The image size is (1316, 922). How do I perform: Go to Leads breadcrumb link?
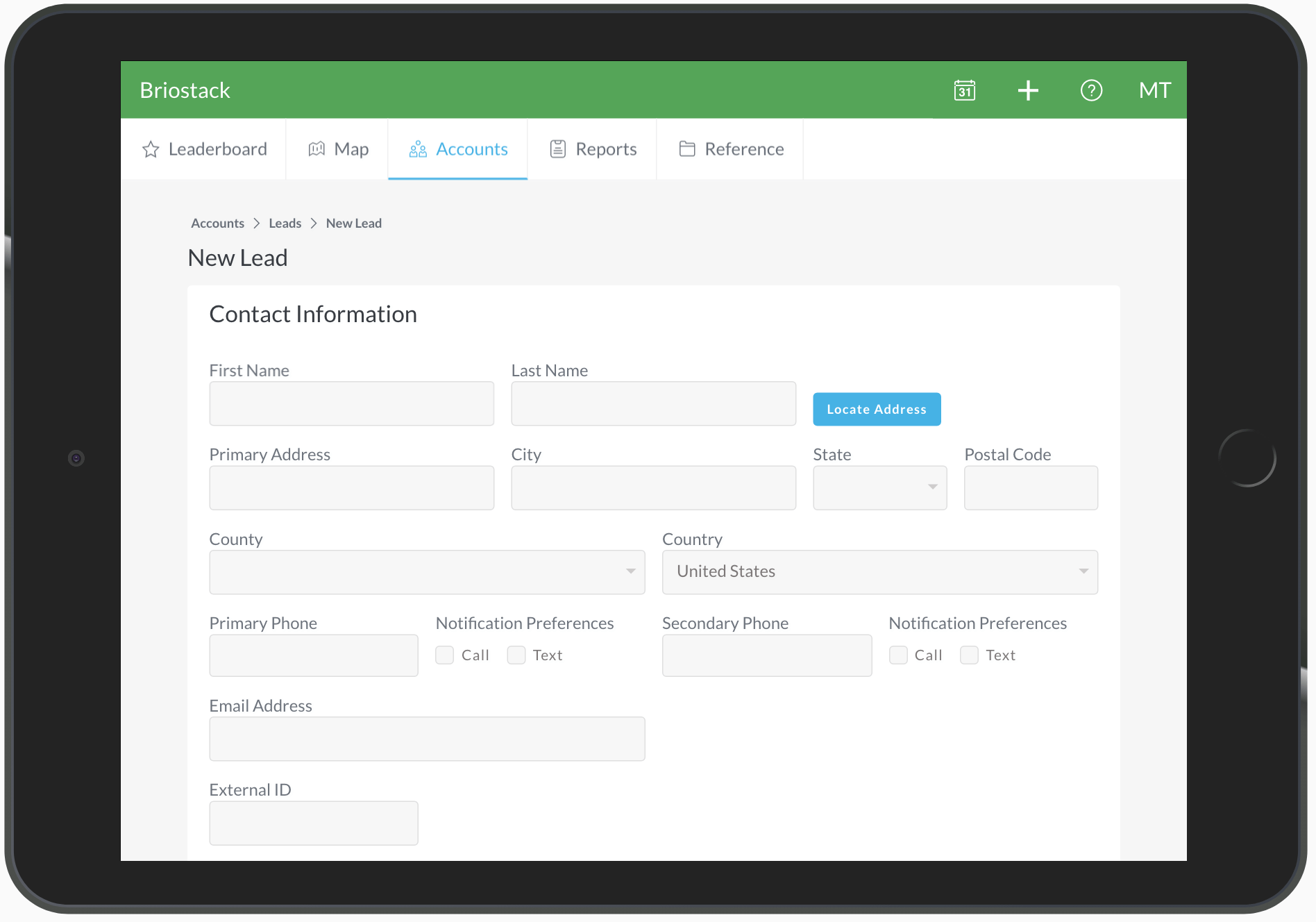coord(285,224)
